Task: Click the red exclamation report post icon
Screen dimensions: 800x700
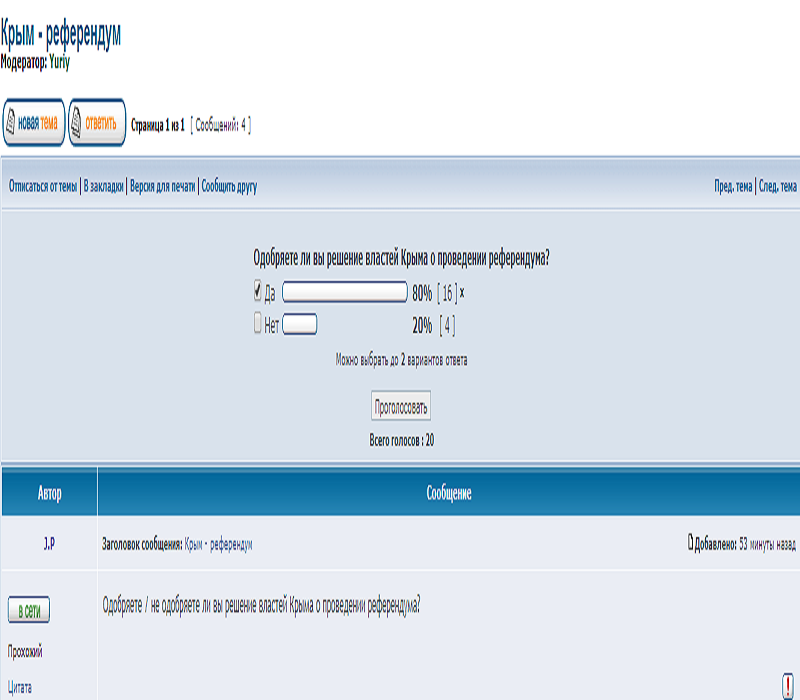Action: tap(787, 682)
